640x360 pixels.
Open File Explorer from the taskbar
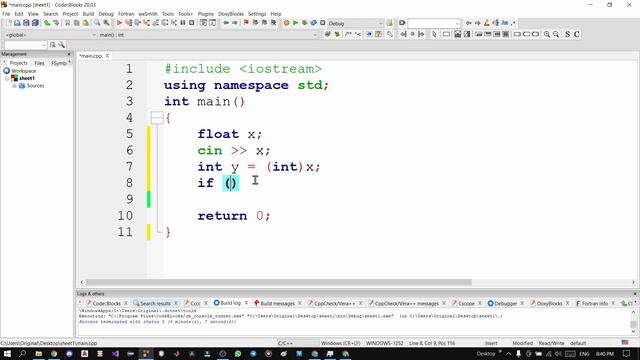pos(38,353)
